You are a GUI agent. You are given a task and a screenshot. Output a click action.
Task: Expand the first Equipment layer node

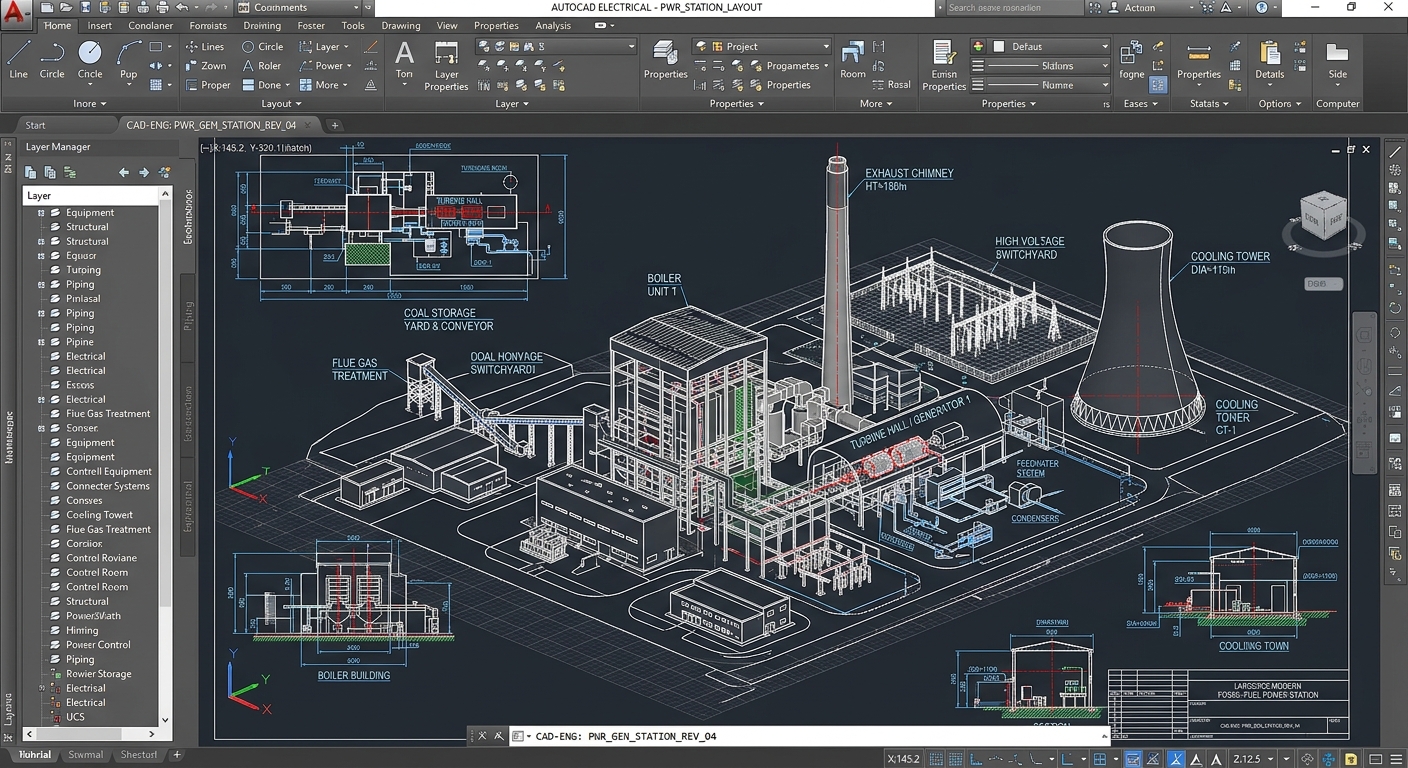point(41,212)
